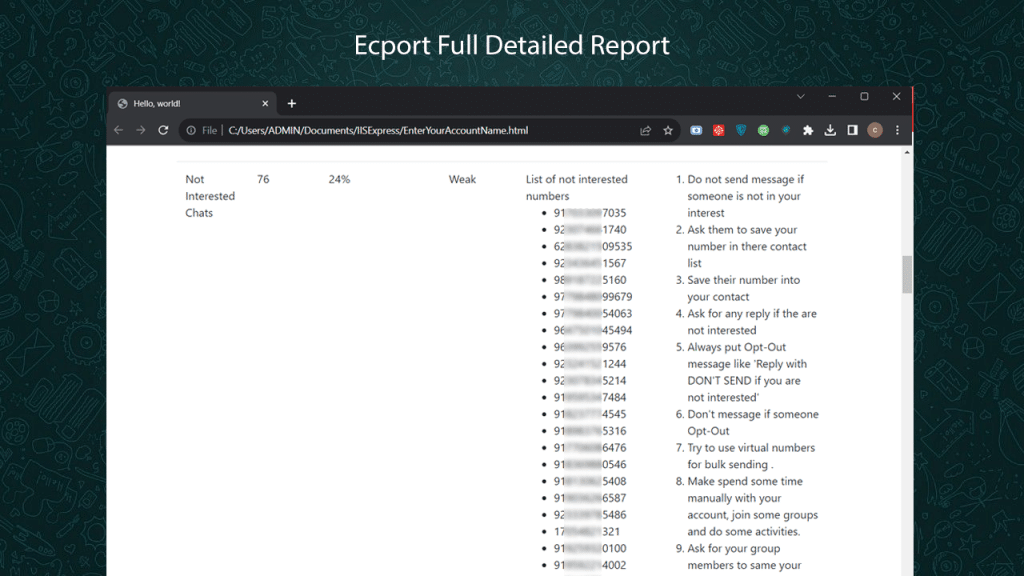Open the Chrome profile avatar
Viewport: 1024px width, 576px height.
[x=875, y=130]
